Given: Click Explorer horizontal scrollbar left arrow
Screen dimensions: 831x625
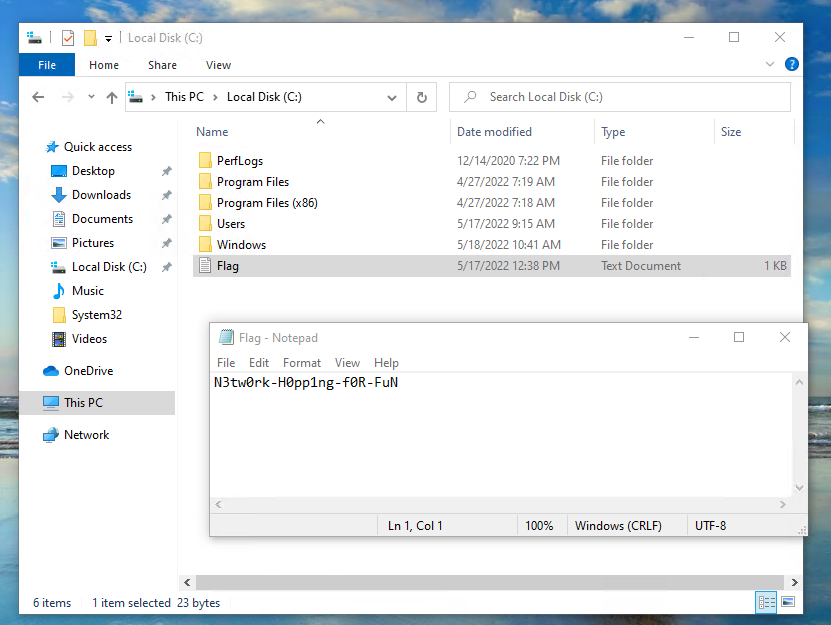Looking at the screenshot, I should tap(187, 582).
